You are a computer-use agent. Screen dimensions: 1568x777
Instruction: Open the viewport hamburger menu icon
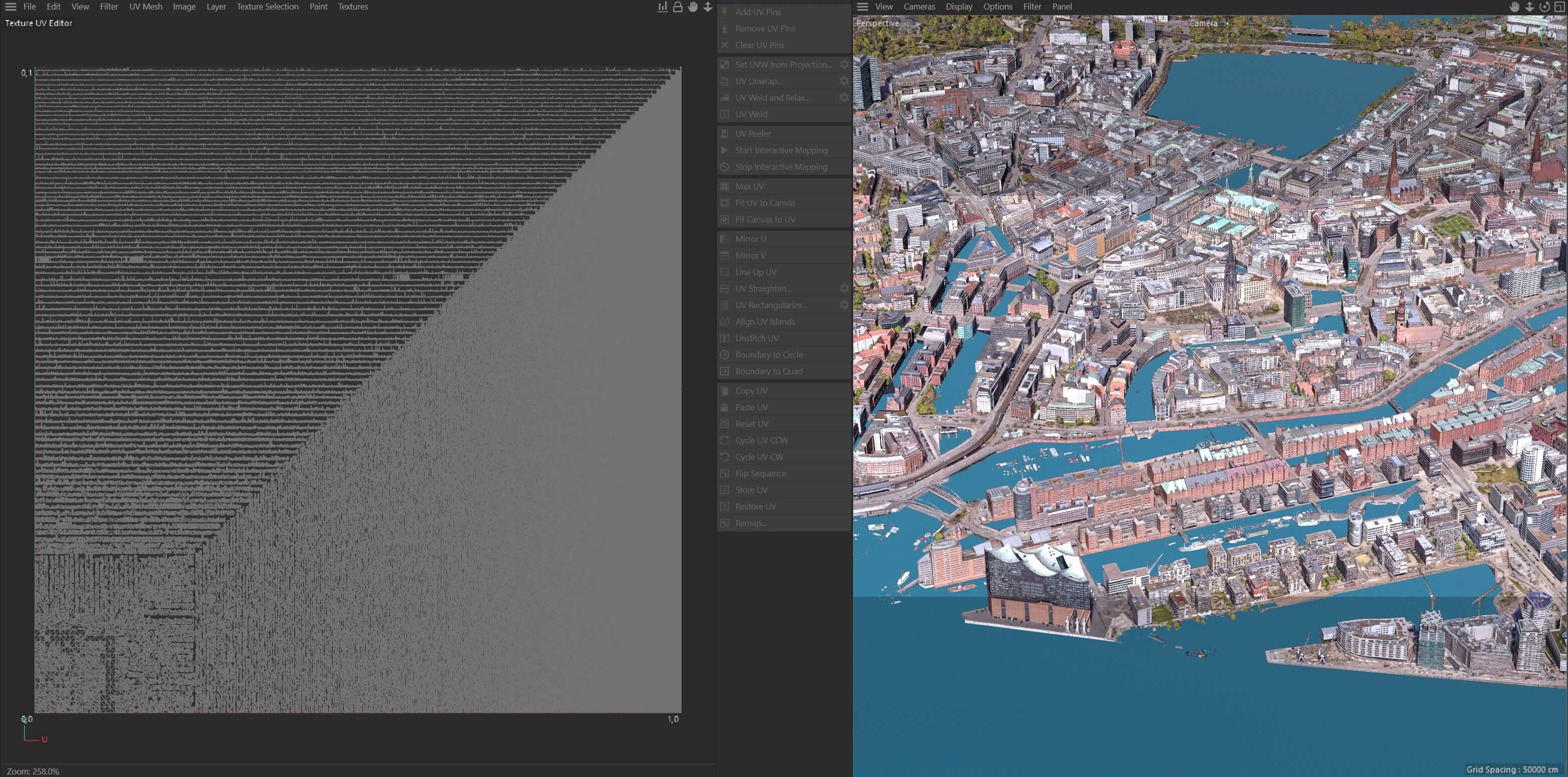[x=862, y=7]
